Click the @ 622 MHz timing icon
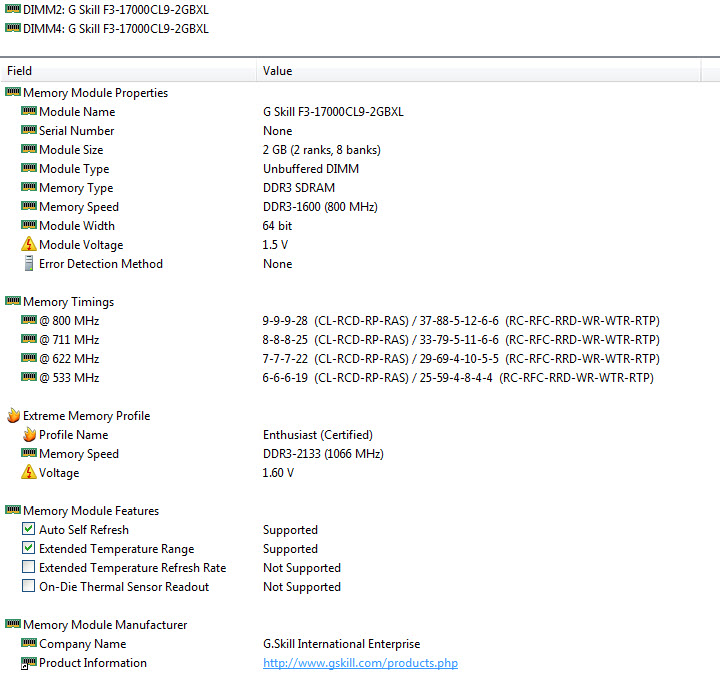 (x=29, y=358)
